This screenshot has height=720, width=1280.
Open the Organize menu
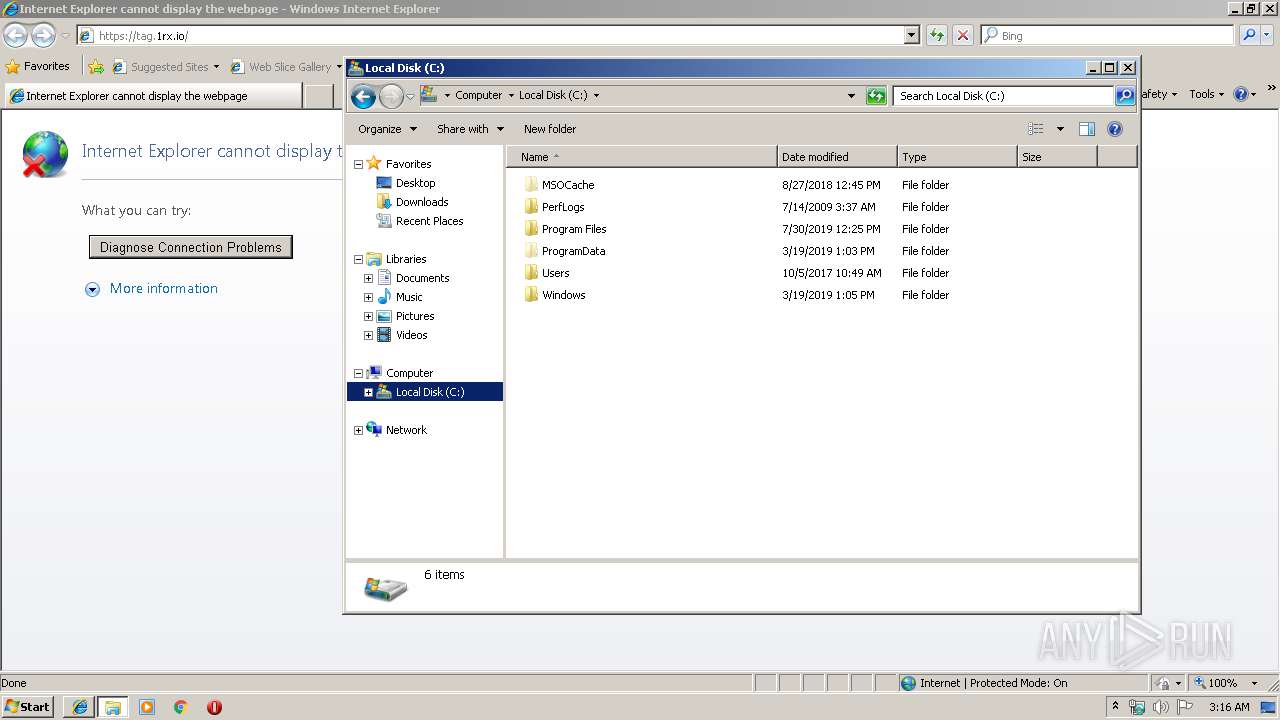point(387,129)
